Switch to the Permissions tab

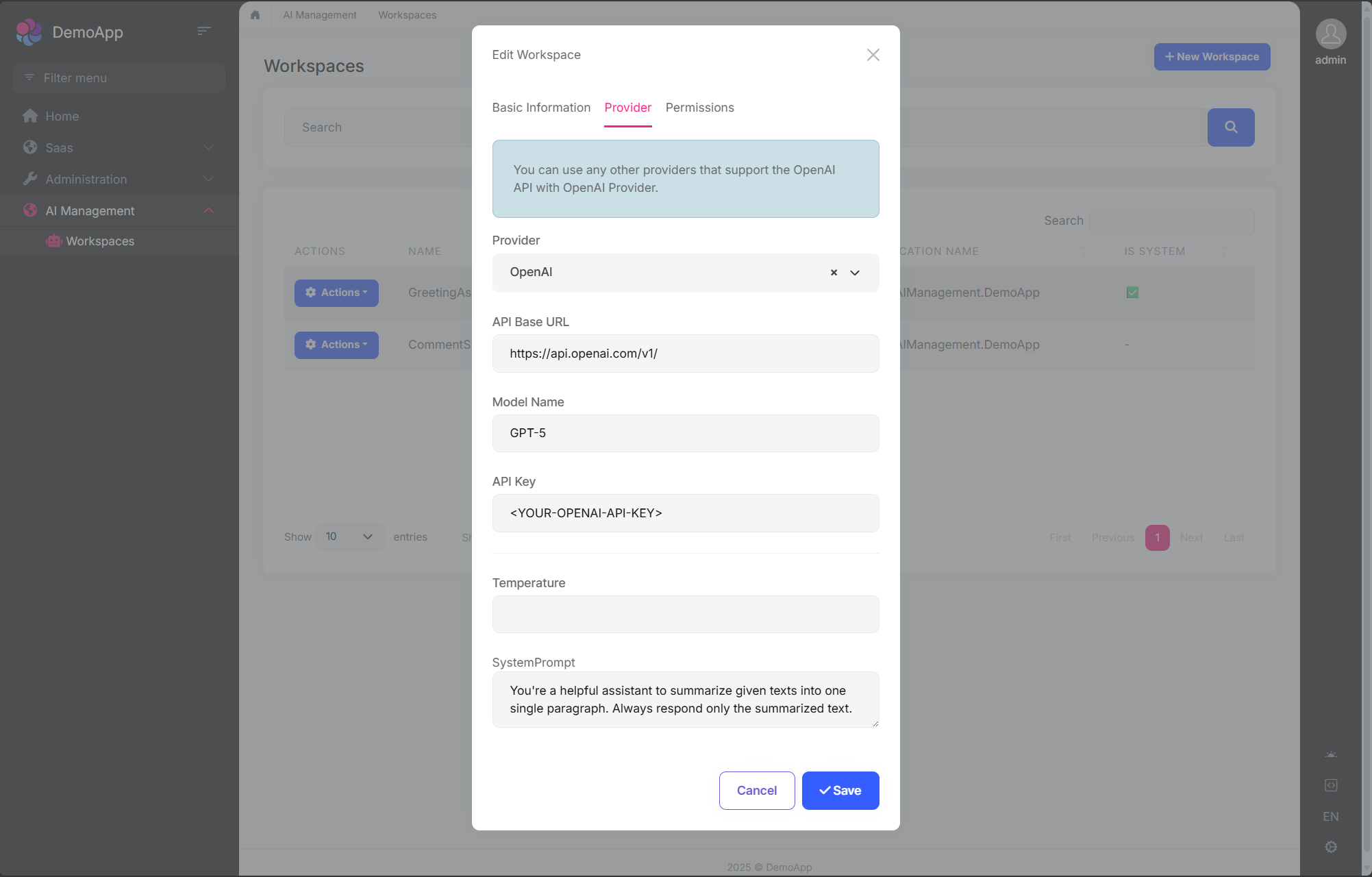(699, 108)
